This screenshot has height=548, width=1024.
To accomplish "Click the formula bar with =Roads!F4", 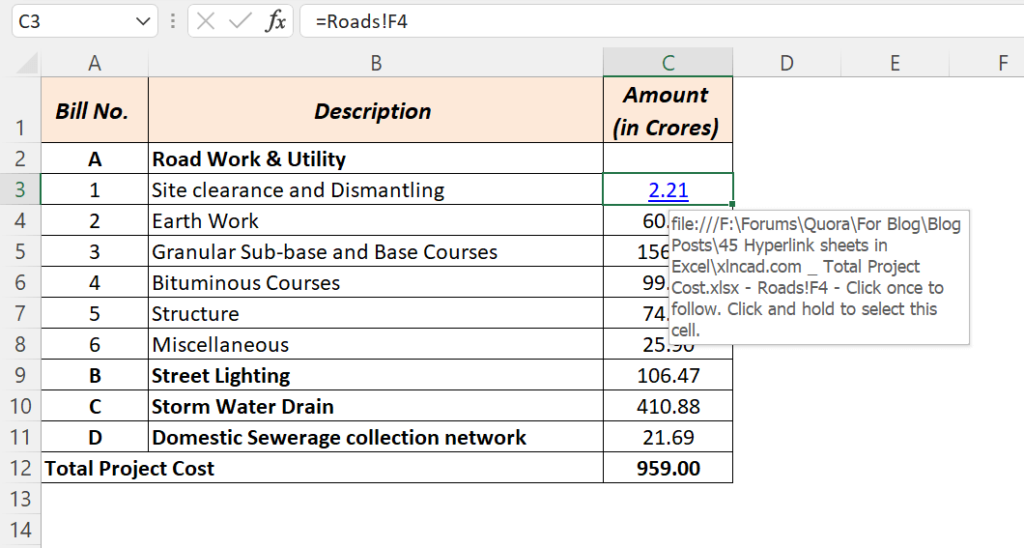I will 662,22.
